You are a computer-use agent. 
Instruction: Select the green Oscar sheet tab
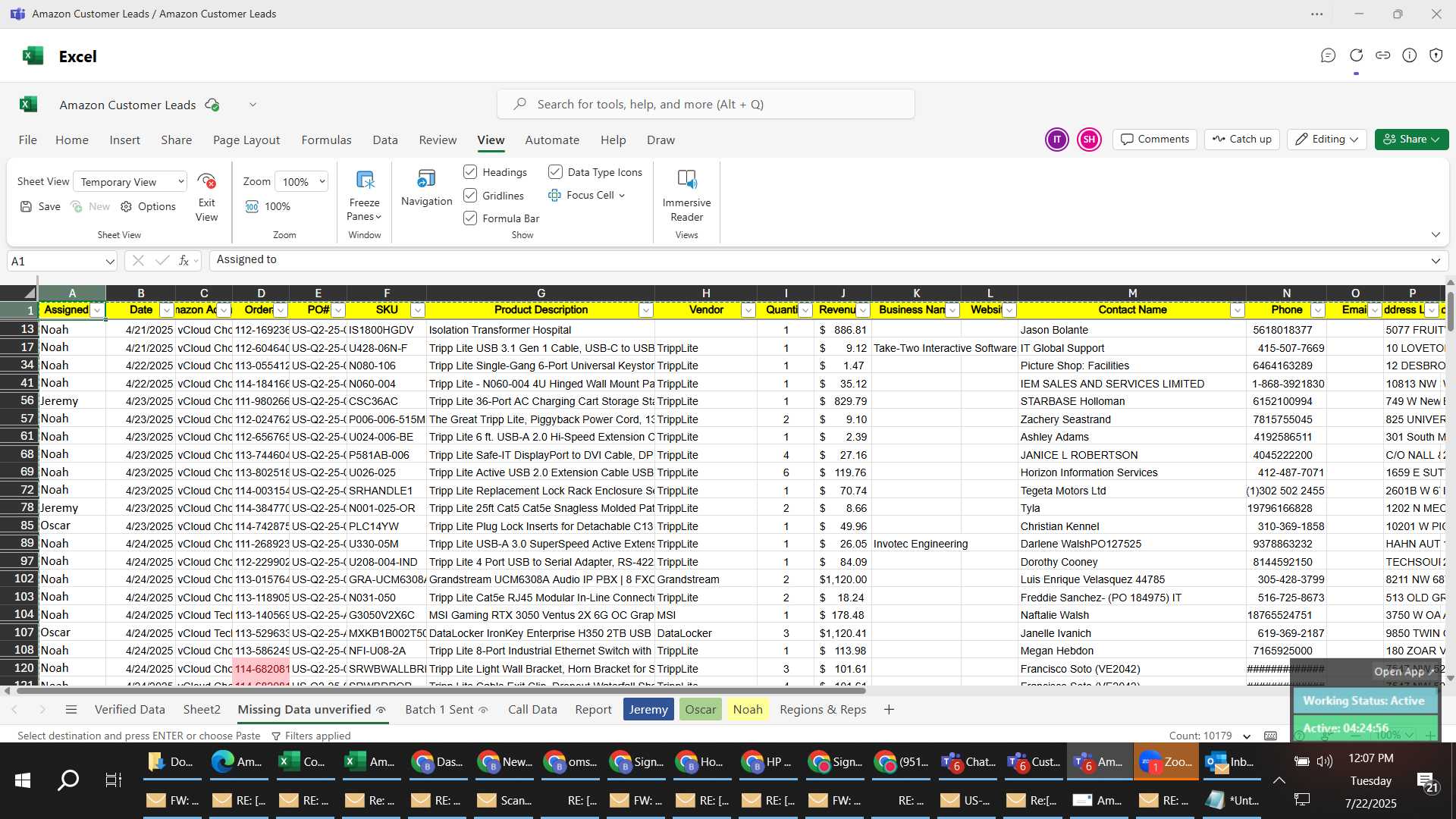pos(701,710)
